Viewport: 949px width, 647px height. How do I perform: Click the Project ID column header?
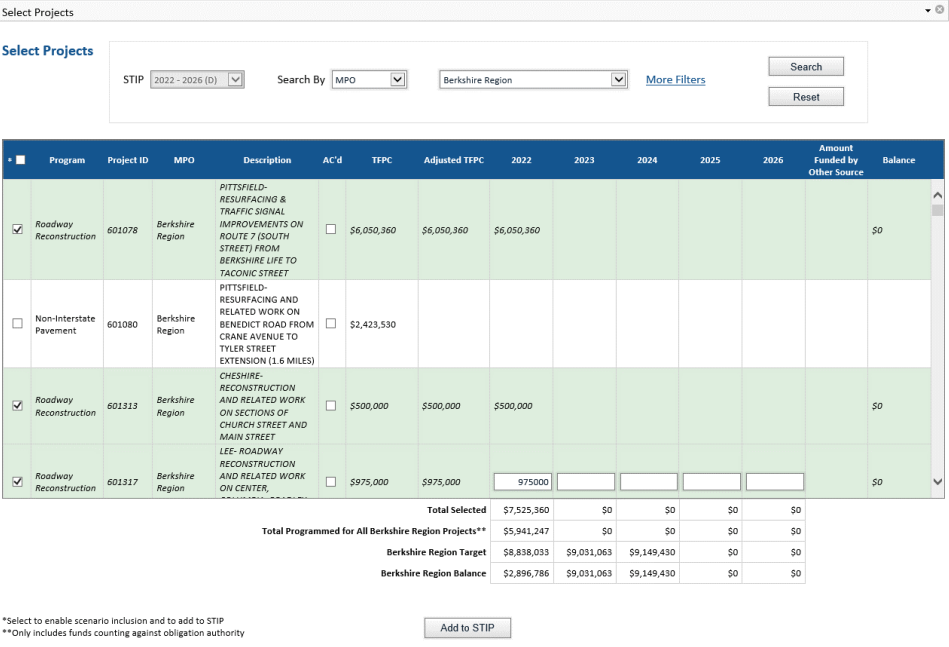click(x=126, y=159)
